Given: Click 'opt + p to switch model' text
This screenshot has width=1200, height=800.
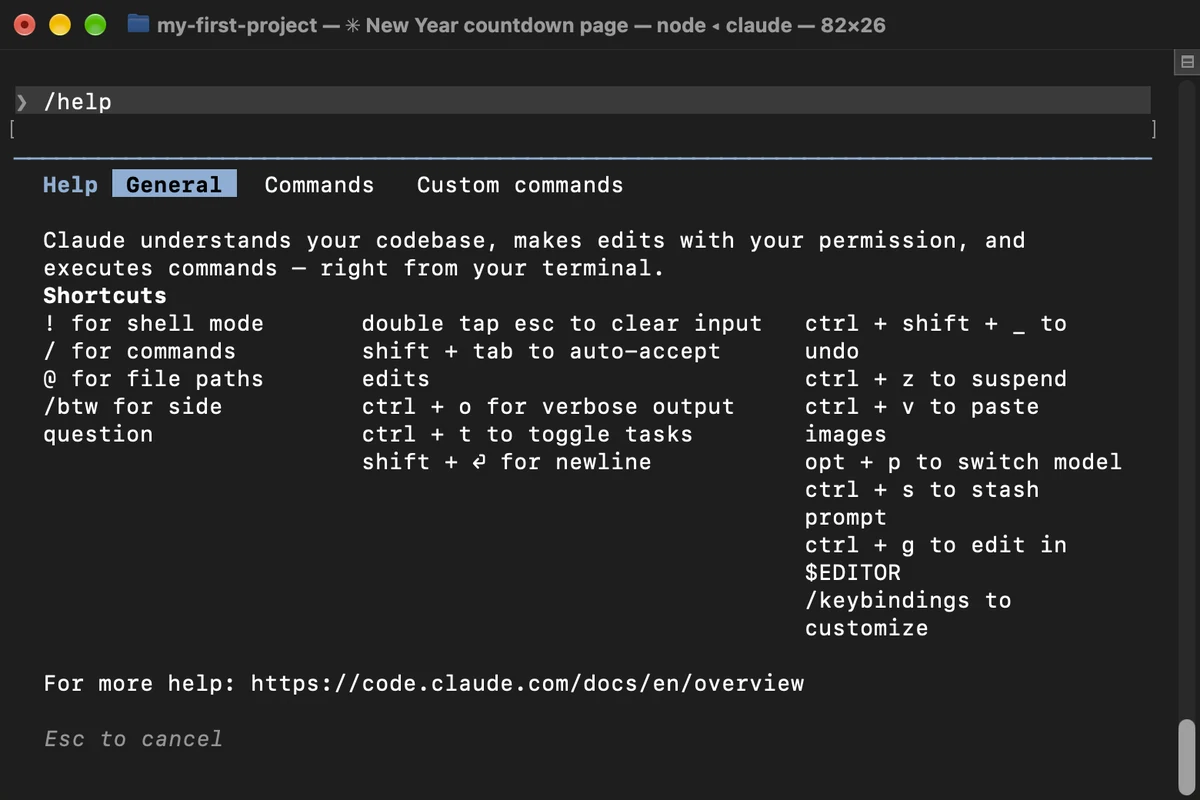Looking at the screenshot, I should tap(963, 462).
